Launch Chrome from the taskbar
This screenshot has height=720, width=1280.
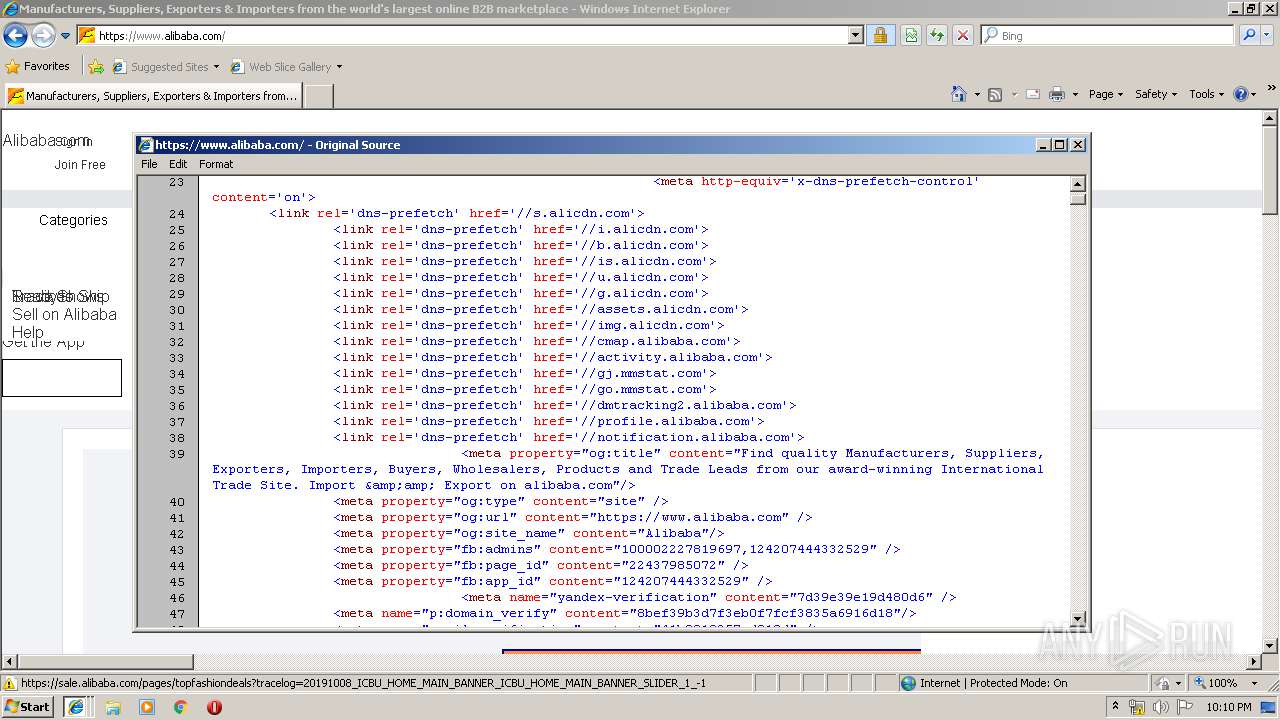tap(181, 707)
